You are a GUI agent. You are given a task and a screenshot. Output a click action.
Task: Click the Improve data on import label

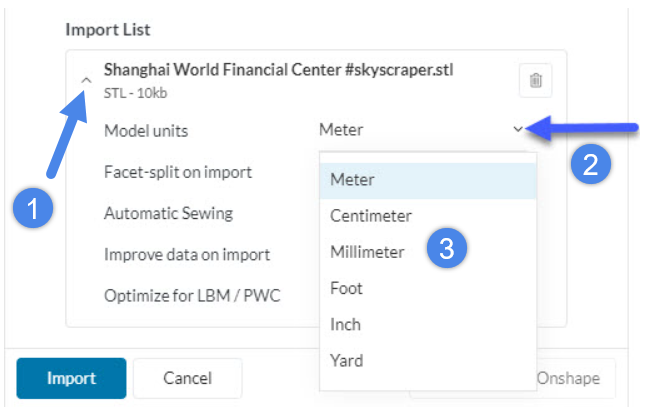pos(186,254)
